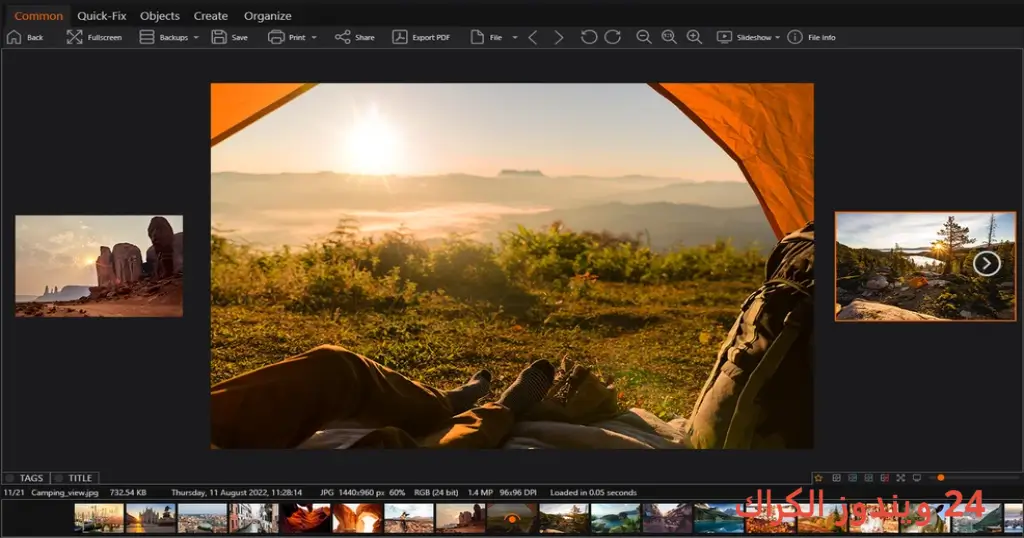The width and height of the screenshot is (1024, 538).
Task: Switch to the Quick-Fix tab
Action: 102,16
